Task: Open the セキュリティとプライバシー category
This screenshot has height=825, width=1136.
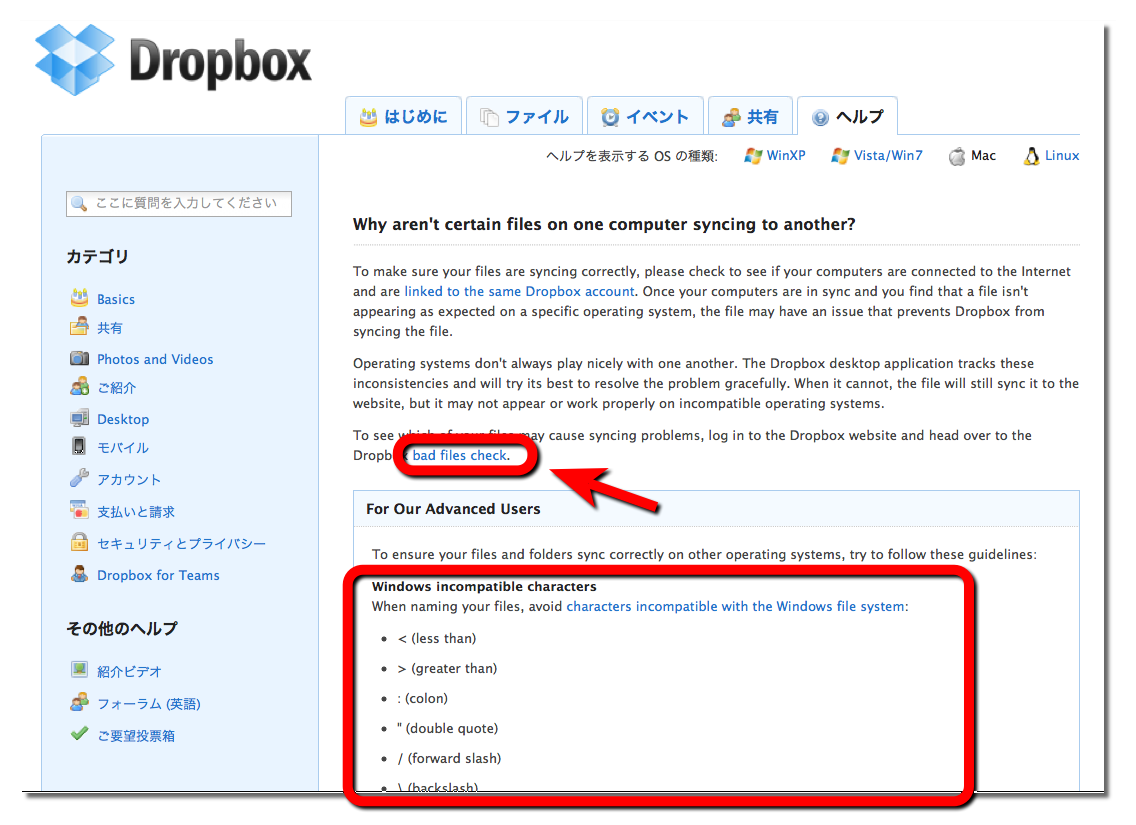Action: coord(181,543)
